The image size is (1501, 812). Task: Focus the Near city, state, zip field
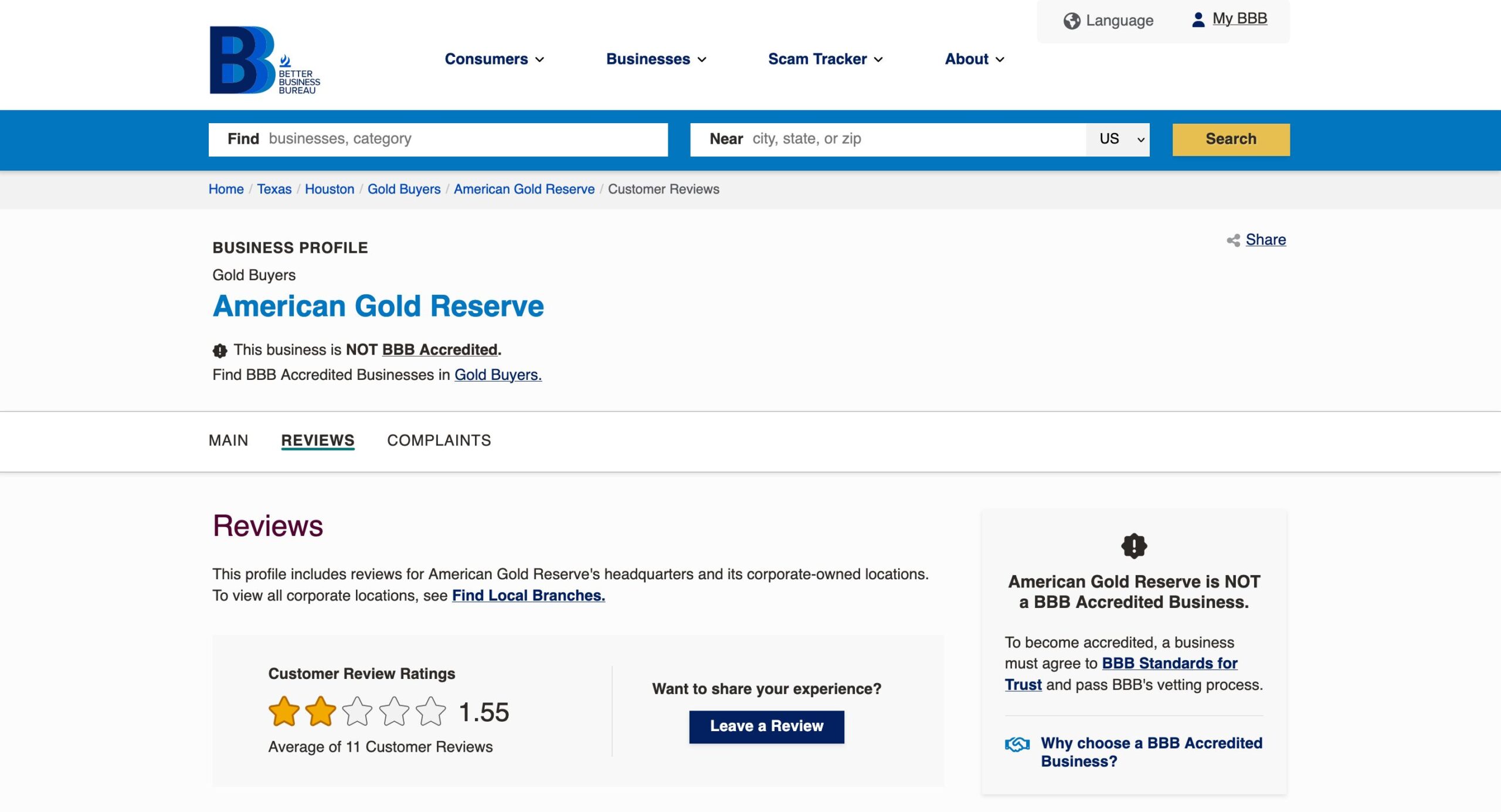[888, 140]
